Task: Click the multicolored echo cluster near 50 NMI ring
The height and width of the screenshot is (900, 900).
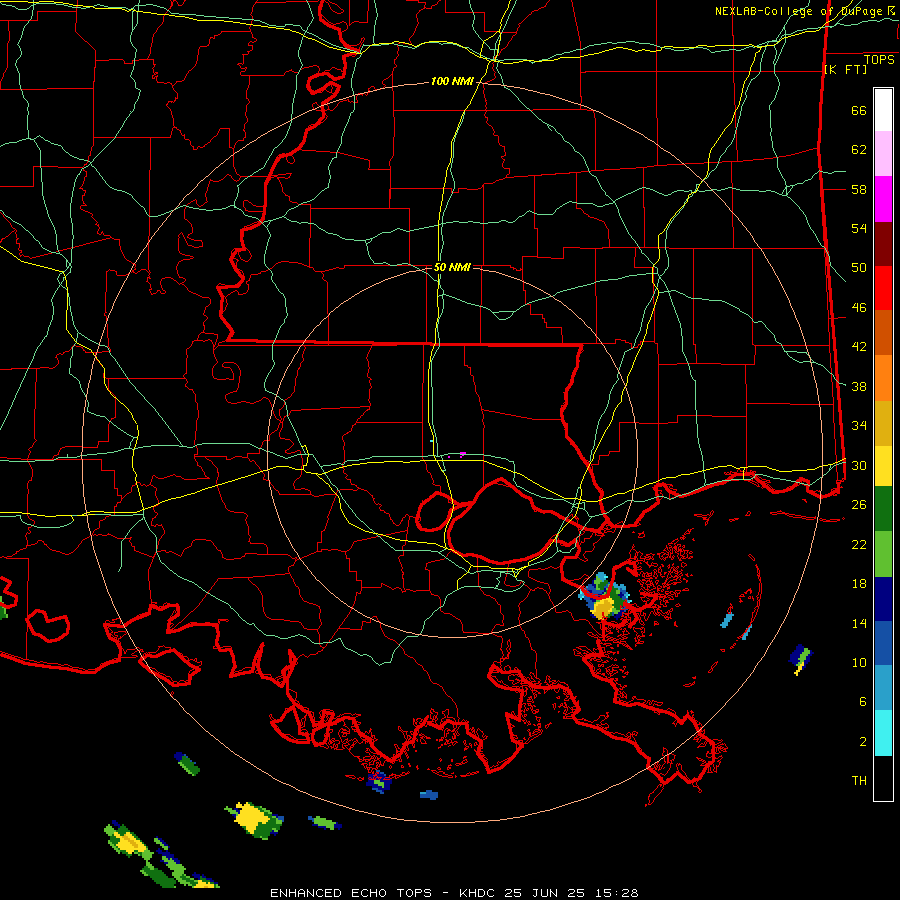Action: (x=604, y=597)
